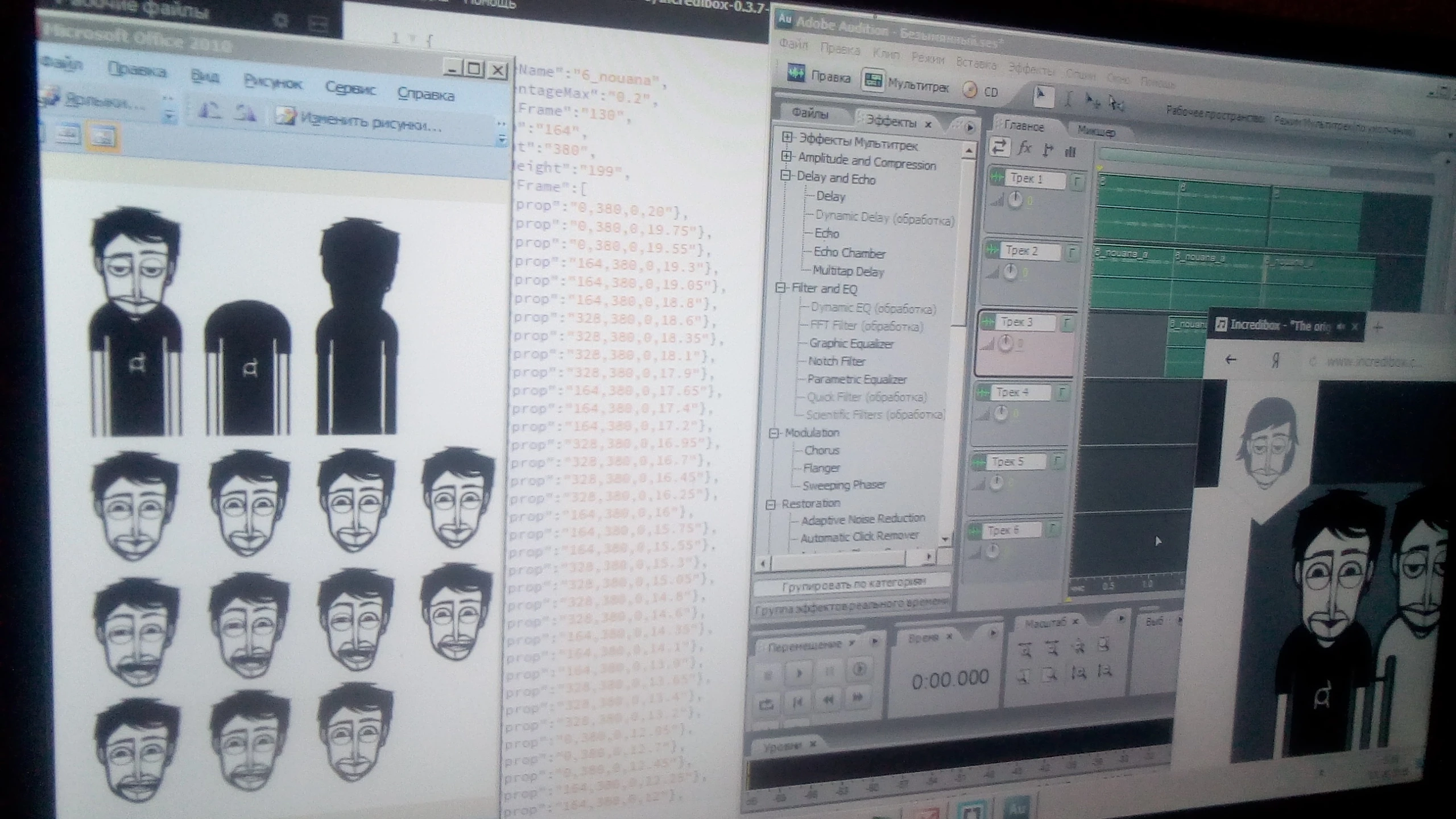Click the rewind transport button
The image size is (1456, 819).
[x=828, y=701]
